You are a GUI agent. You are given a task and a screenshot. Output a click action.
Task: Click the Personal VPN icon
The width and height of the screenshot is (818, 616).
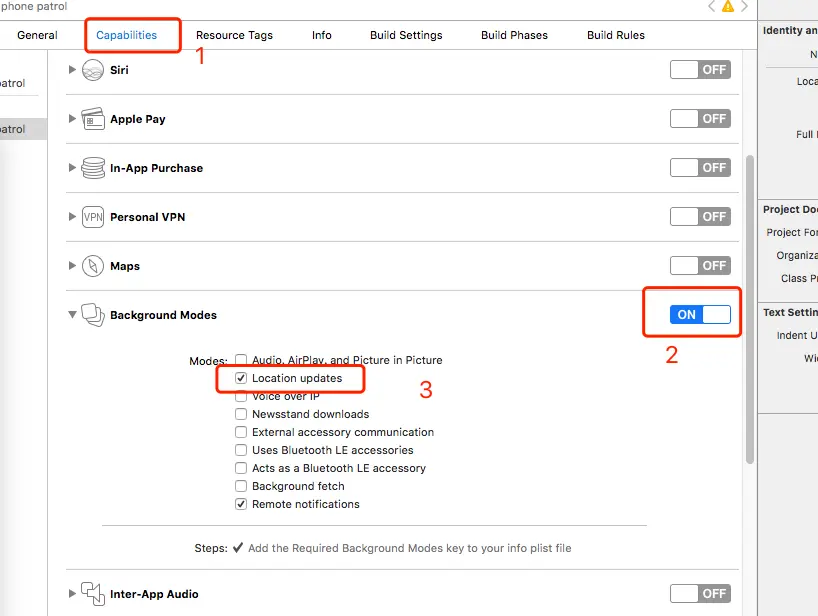93,217
